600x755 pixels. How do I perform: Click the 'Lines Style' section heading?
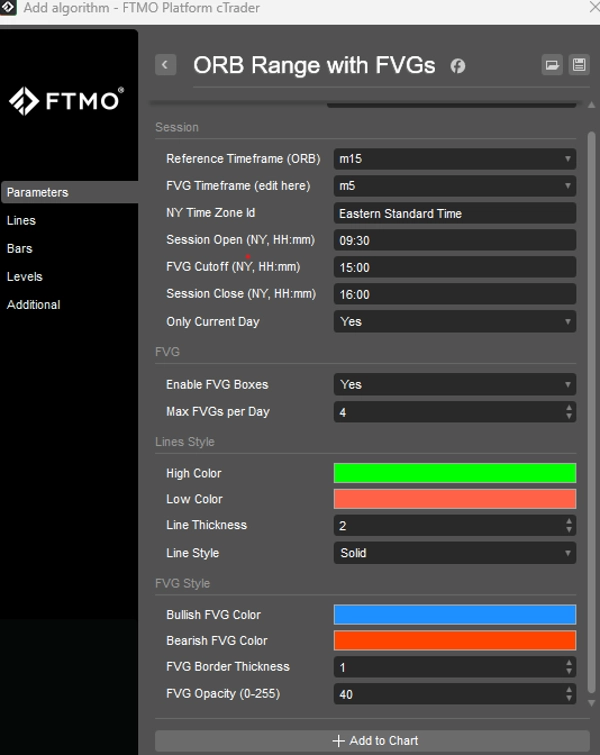185,442
